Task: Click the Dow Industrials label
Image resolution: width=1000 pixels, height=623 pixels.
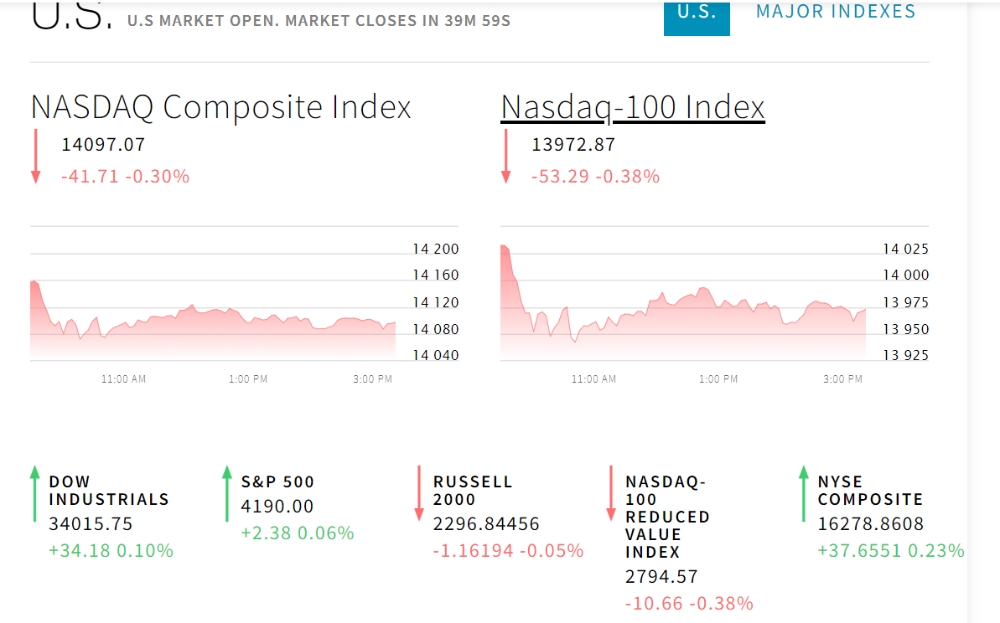Action: 108,490
